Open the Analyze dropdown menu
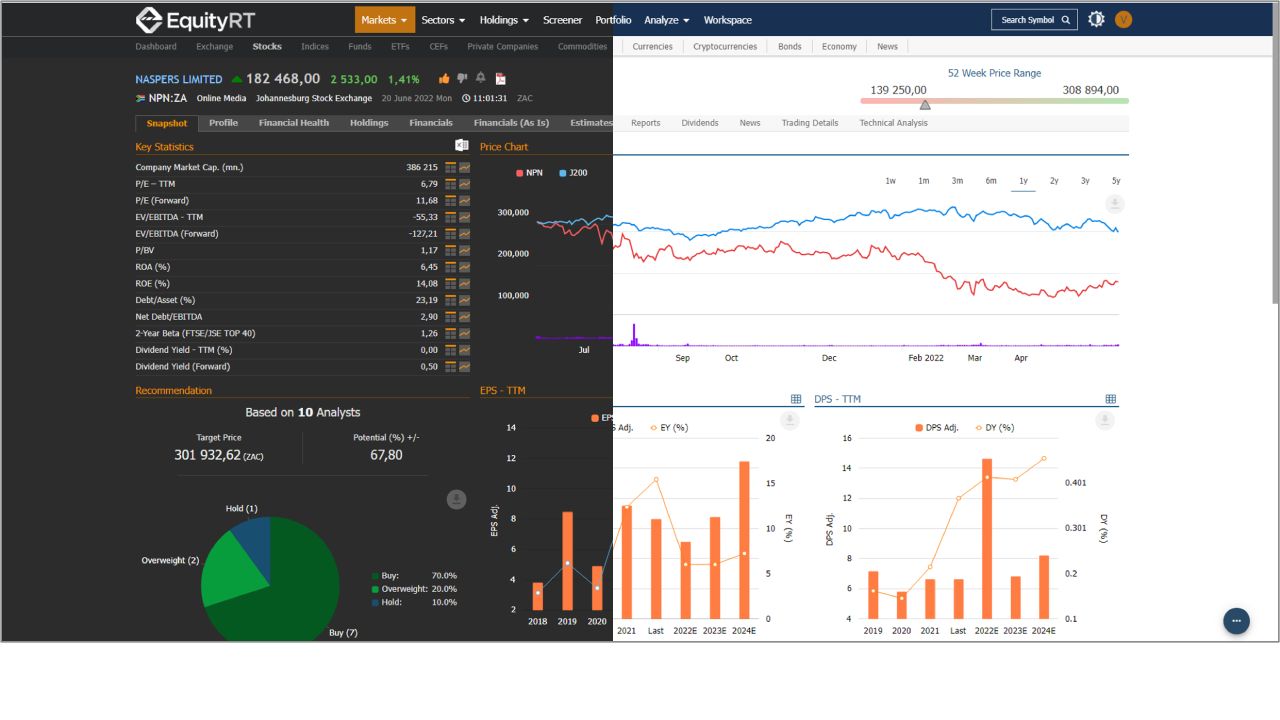Screen dimensions: 1280x720 [x=666, y=20]
